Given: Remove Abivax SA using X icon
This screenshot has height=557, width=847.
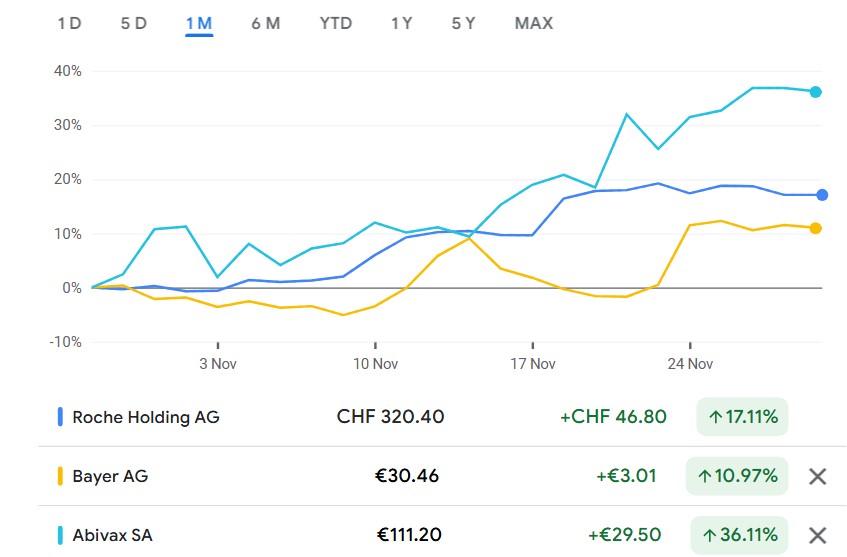Looking at the screenshot, I should click(817, 535).
